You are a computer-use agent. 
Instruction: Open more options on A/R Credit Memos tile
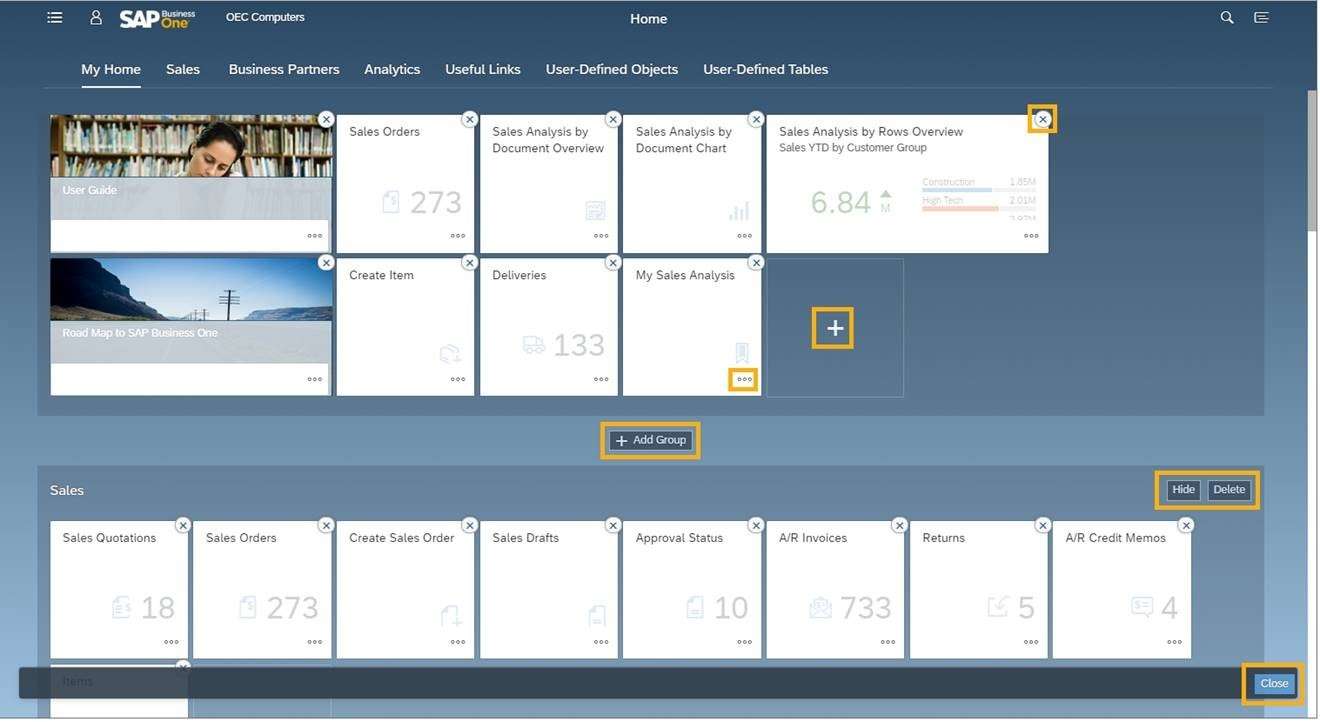click(1174, 643)
